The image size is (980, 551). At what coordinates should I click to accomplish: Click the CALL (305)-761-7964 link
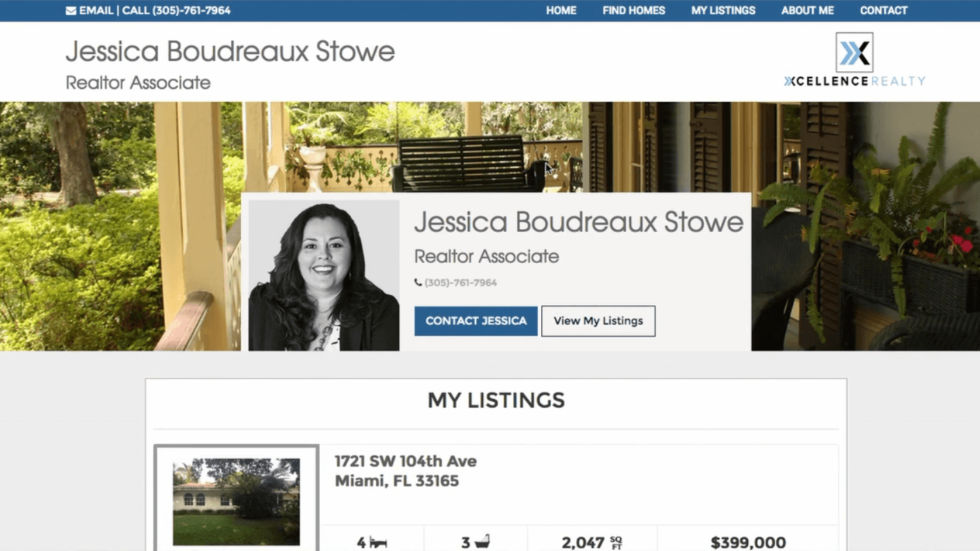coord(176,11)
